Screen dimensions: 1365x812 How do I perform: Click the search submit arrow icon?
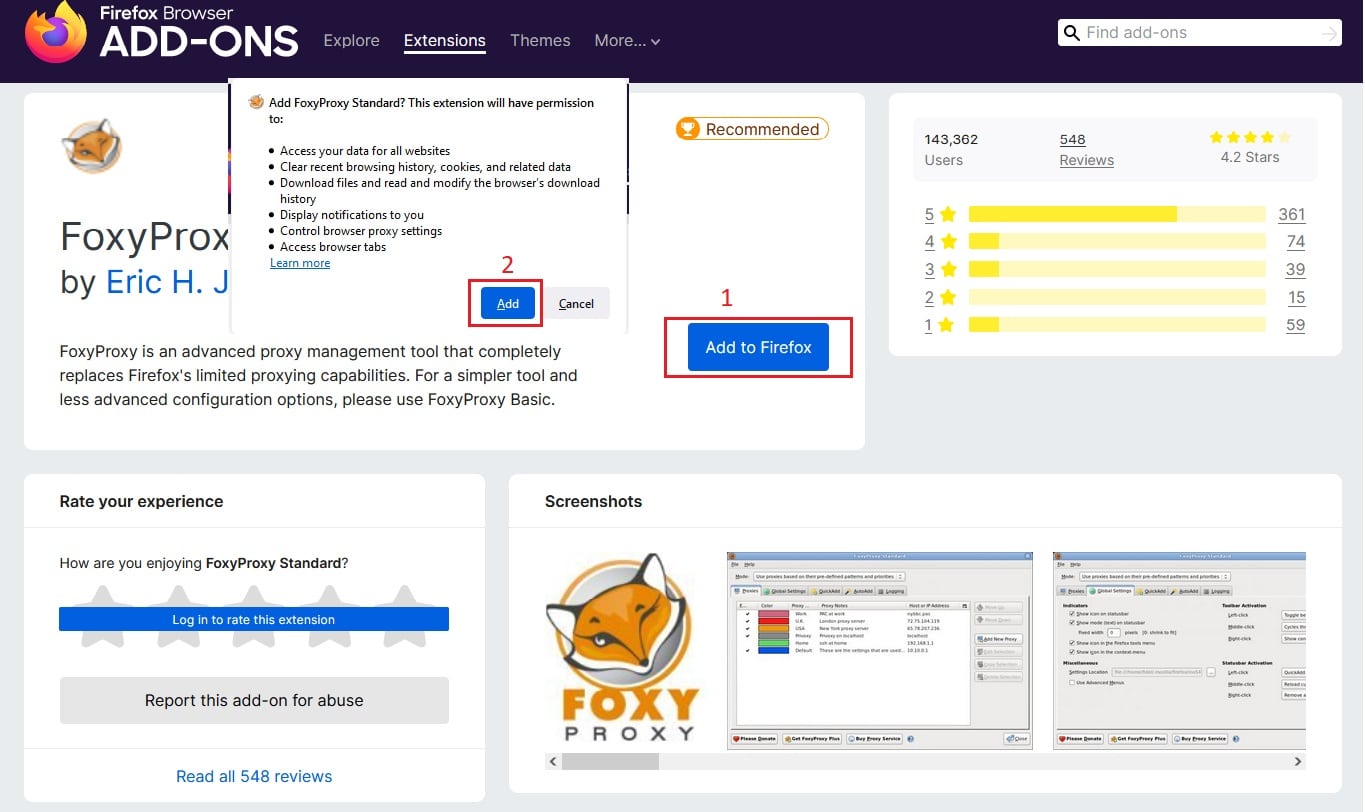coord(1328,33)
